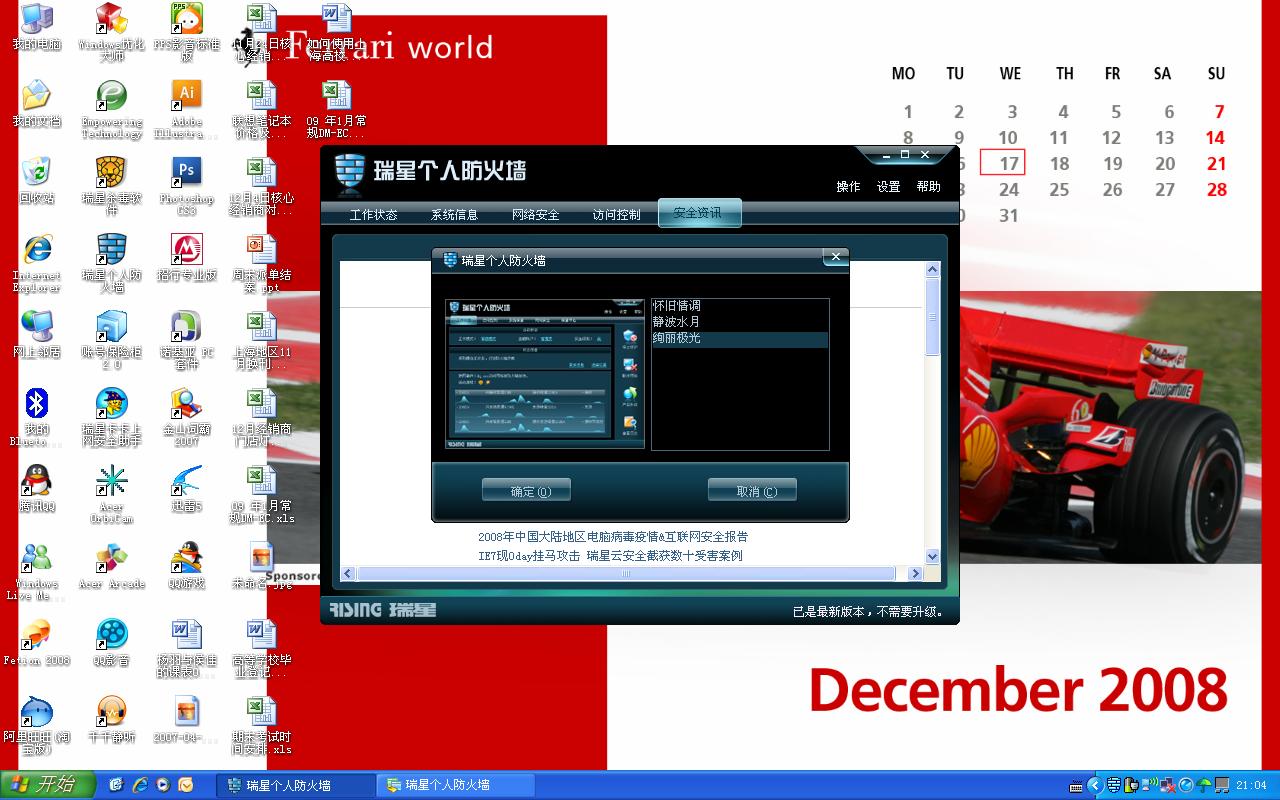Open the 回收站 recycle bin

(37, 181)
